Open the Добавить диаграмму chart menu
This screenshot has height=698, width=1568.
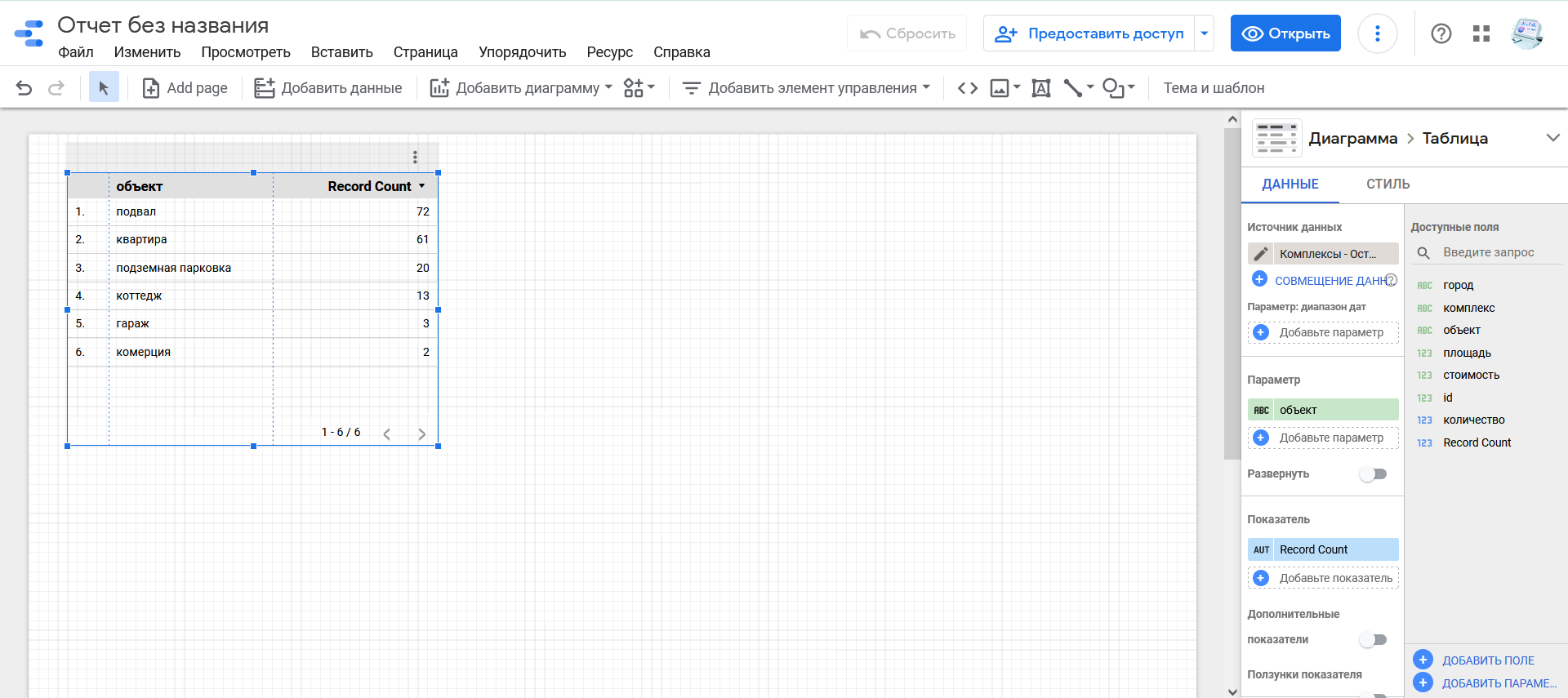521,88
